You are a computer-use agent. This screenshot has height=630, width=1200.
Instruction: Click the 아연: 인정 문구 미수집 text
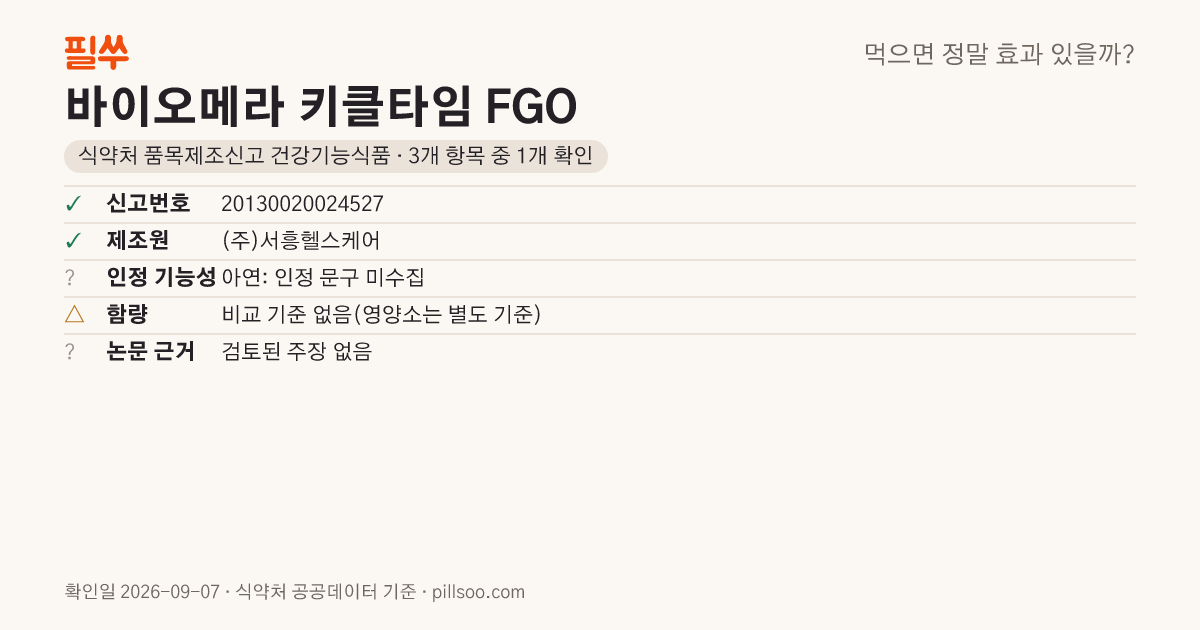click(323, 278)
